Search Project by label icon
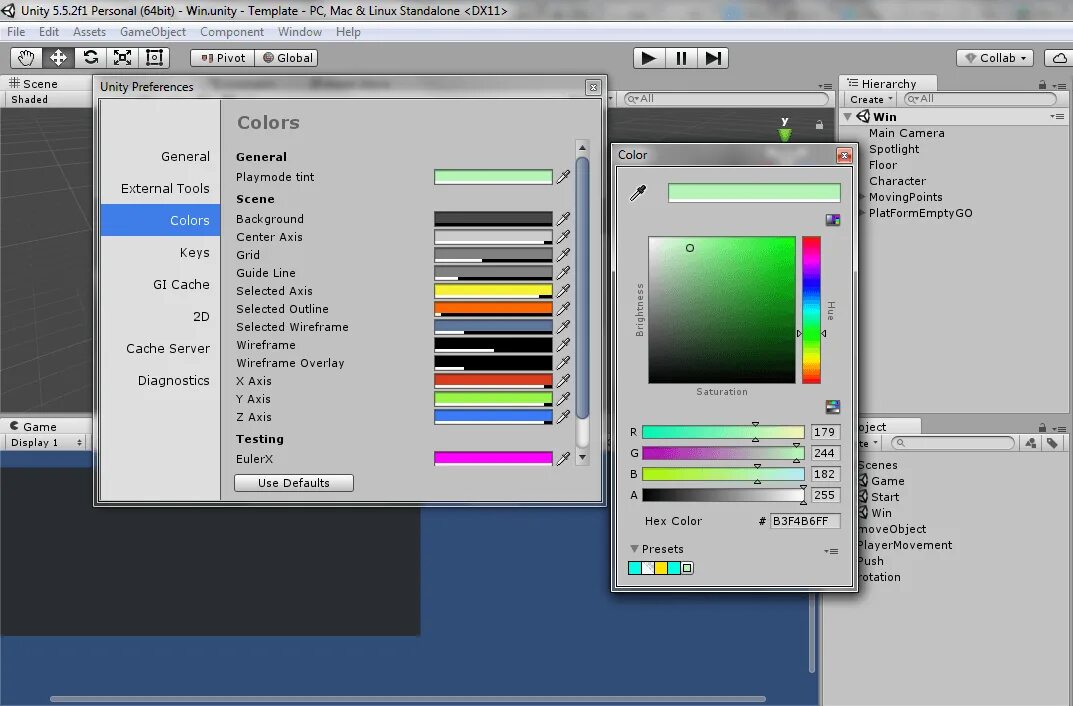The image size is (1073, 706). [1052, 443]
